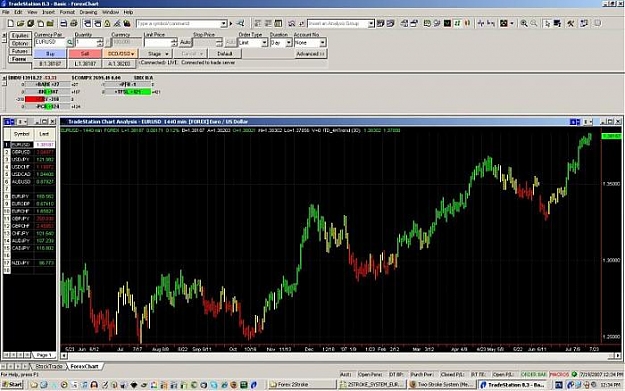Screen dimensions: 625x391
Task: Click the Page 1 tab in symbol list
Action: click(44, 355)
